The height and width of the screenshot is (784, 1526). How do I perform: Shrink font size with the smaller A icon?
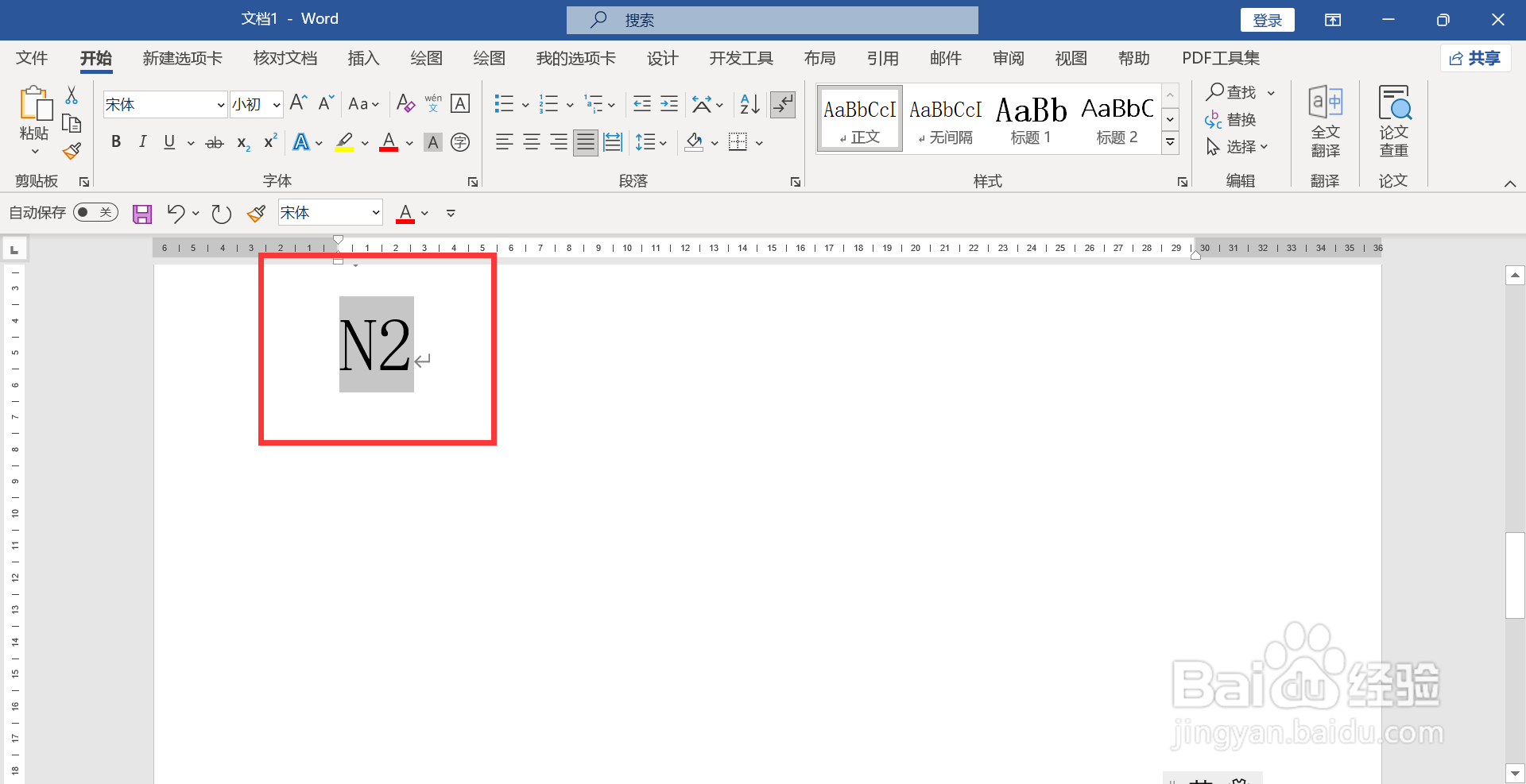(x=326, y=103)
